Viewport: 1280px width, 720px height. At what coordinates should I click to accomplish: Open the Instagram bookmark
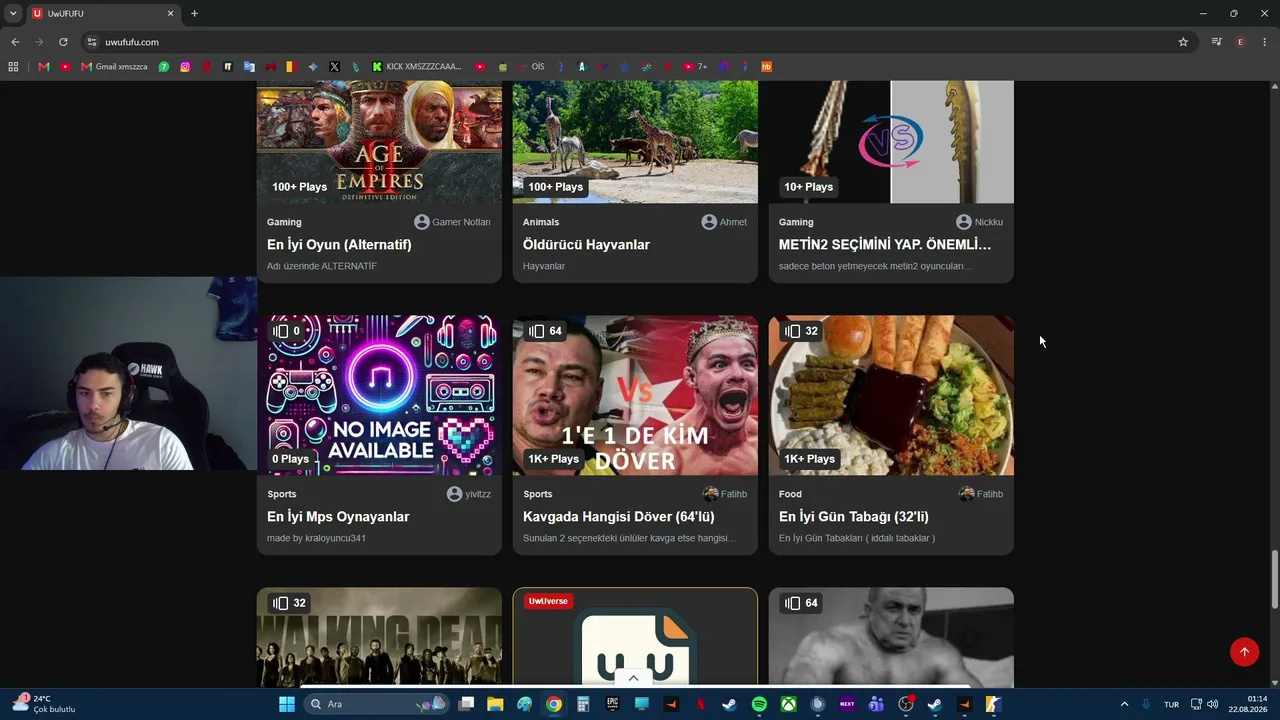185,67
